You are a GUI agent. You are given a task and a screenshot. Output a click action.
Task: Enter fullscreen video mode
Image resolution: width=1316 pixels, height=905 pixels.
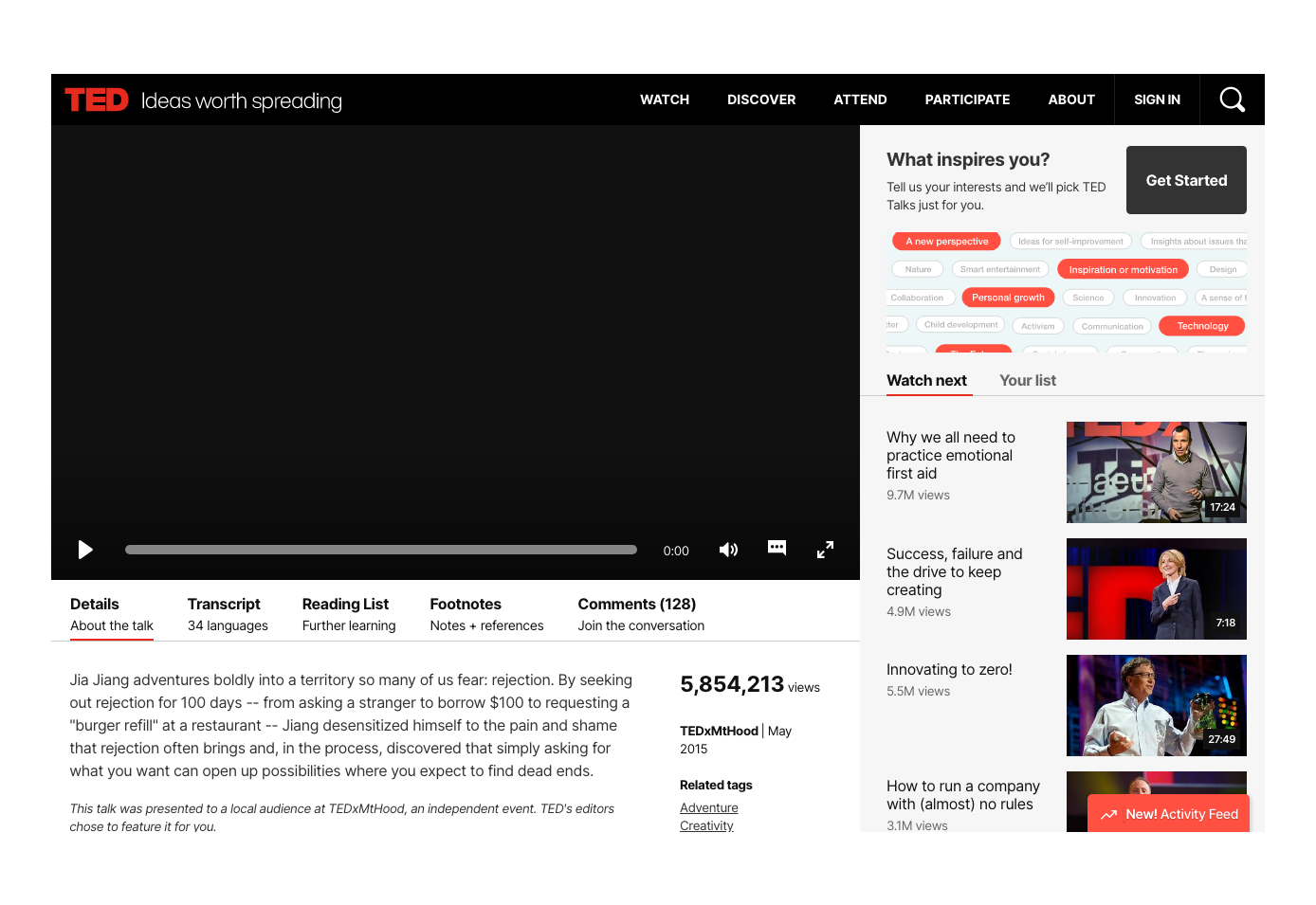825,550
